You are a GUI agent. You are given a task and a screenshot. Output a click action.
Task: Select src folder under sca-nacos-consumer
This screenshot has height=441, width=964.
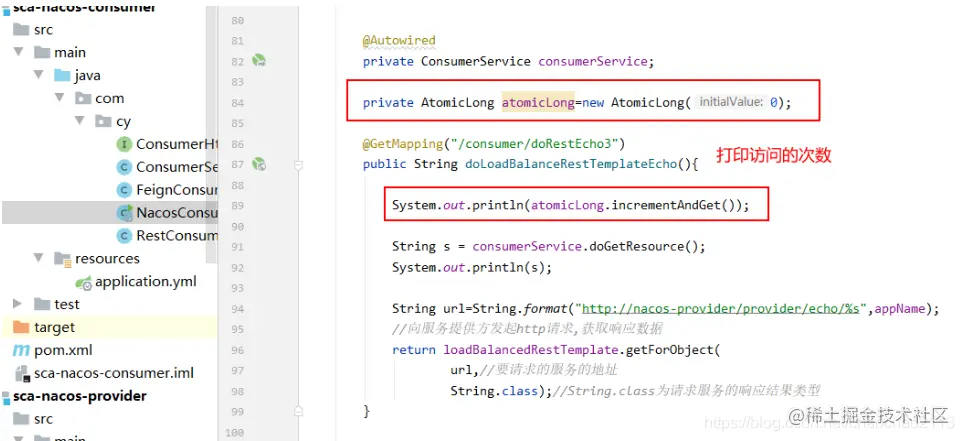click(x=43, y=30)
